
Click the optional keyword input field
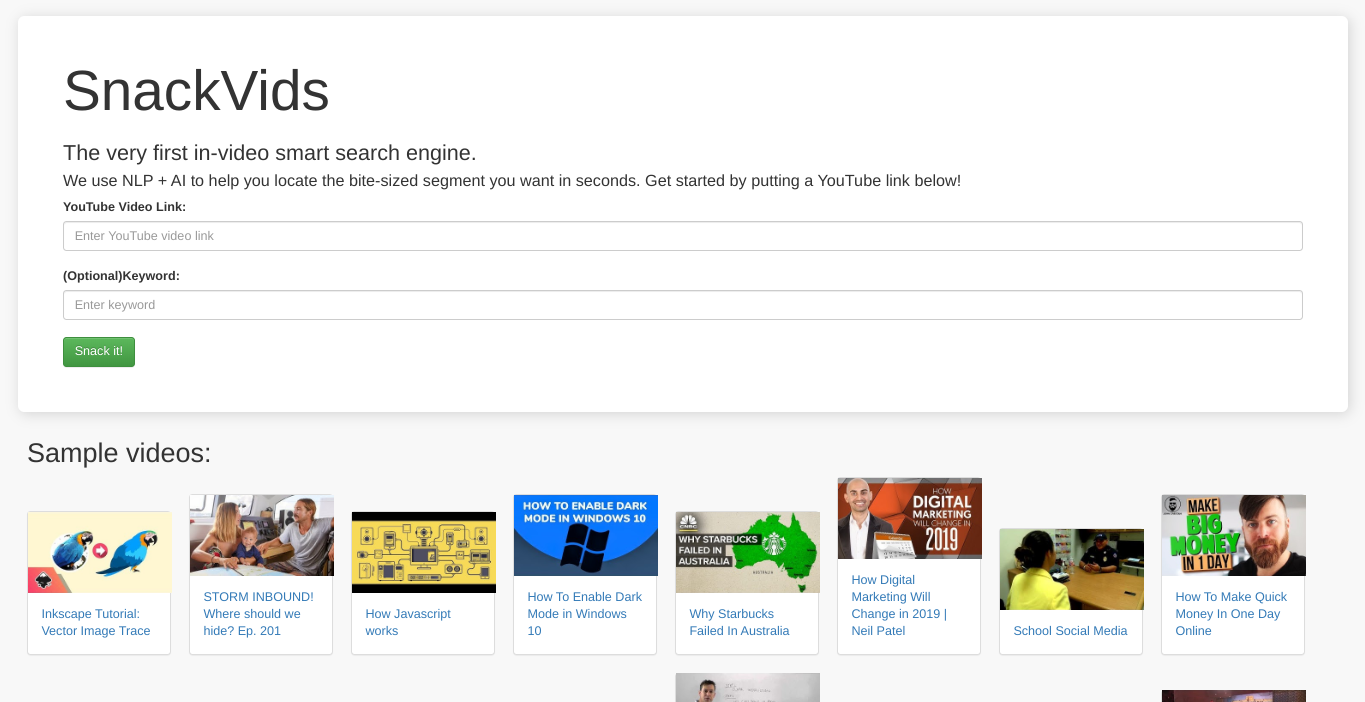(x=682, y=305)
